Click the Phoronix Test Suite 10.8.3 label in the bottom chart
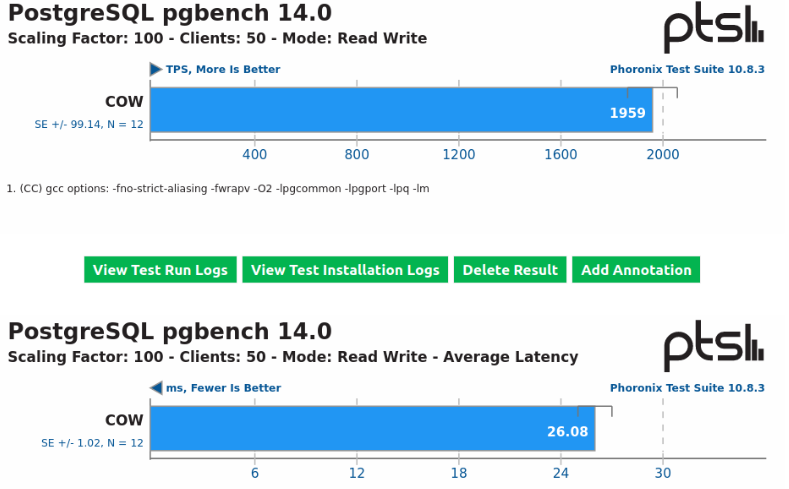 (x=687, y=388)
